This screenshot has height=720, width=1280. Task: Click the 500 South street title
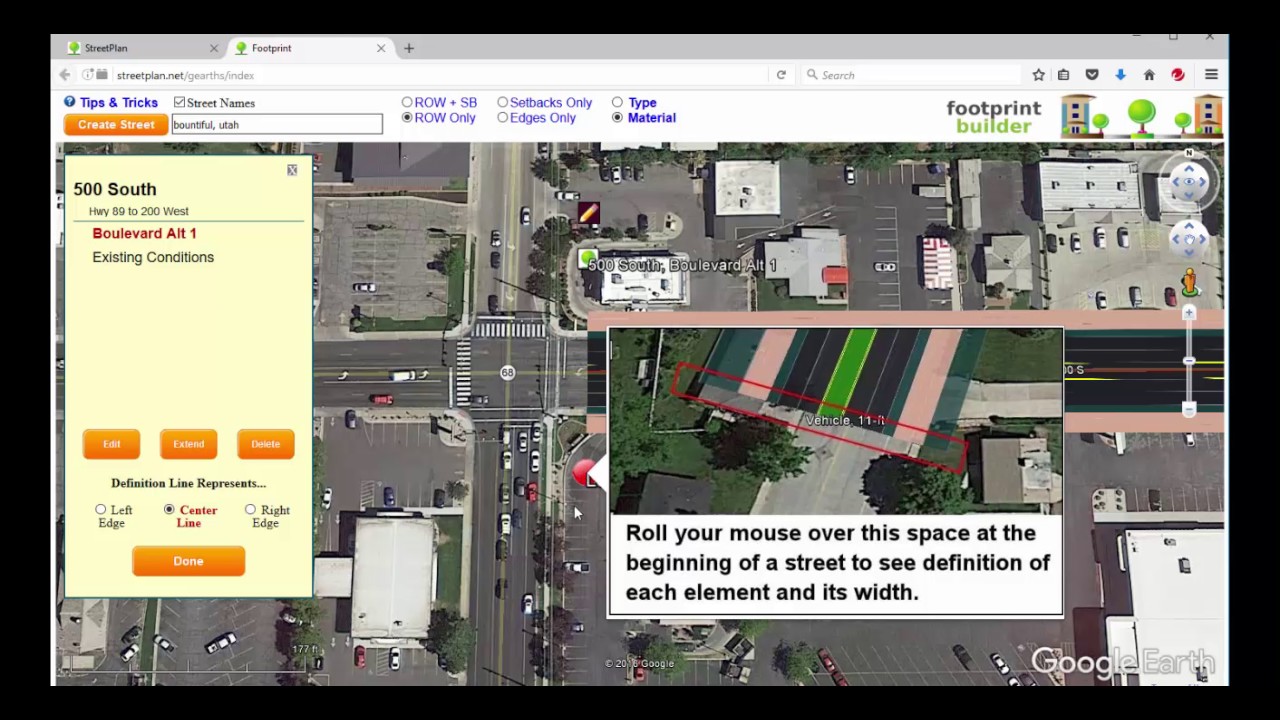(x=114, y=189)
